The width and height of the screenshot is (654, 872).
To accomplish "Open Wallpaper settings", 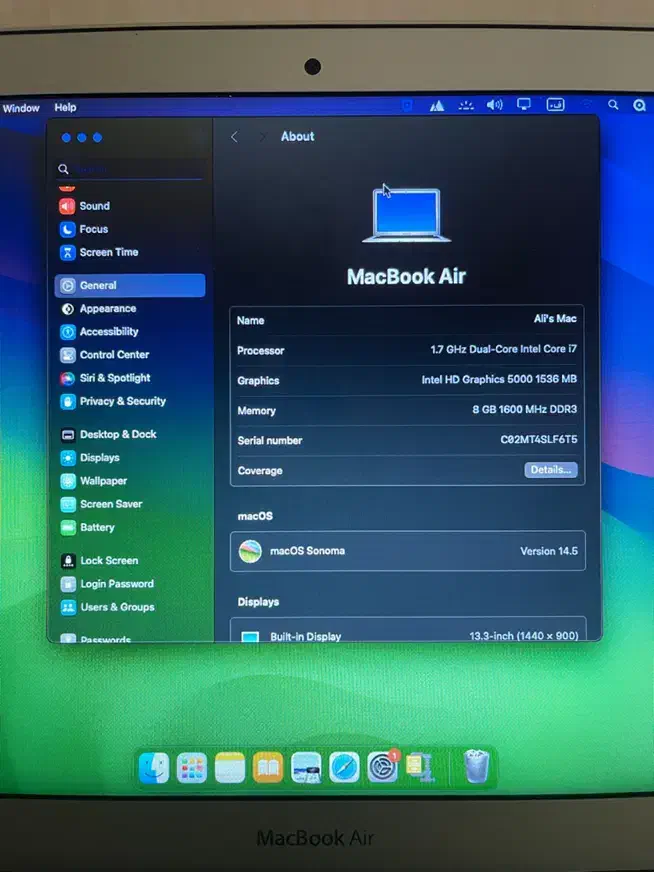I will [93, 481].
